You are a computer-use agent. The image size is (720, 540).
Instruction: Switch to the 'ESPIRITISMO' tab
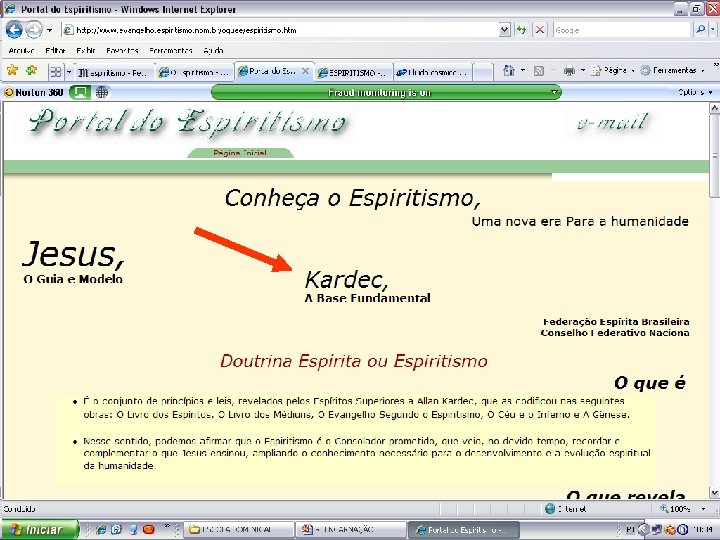(353, 73)
